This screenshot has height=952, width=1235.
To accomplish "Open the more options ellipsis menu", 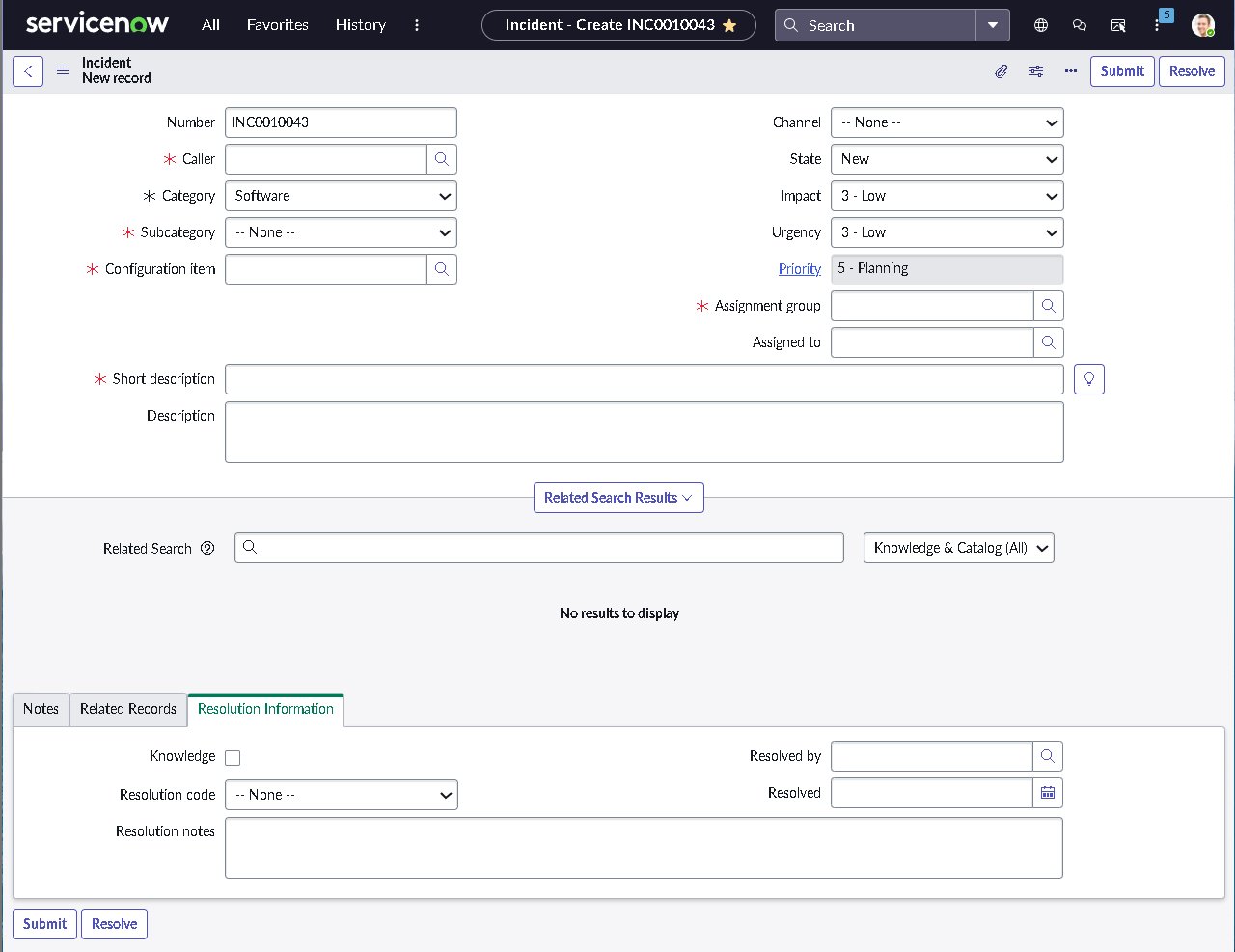I will pyautogui.click(x=1070, y=70).
